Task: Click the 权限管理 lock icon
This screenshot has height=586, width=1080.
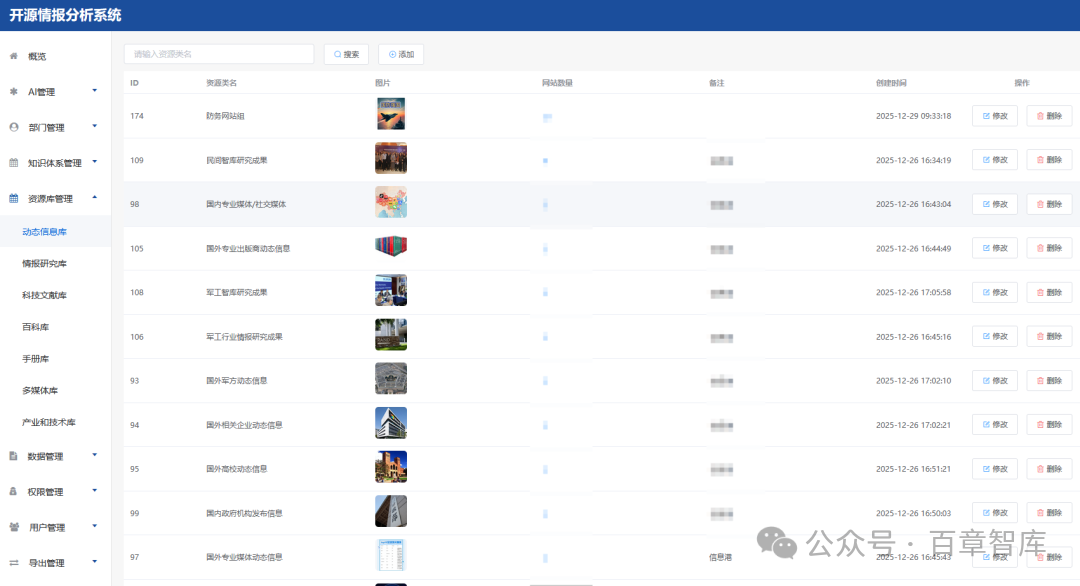Action: click(13, 492)
